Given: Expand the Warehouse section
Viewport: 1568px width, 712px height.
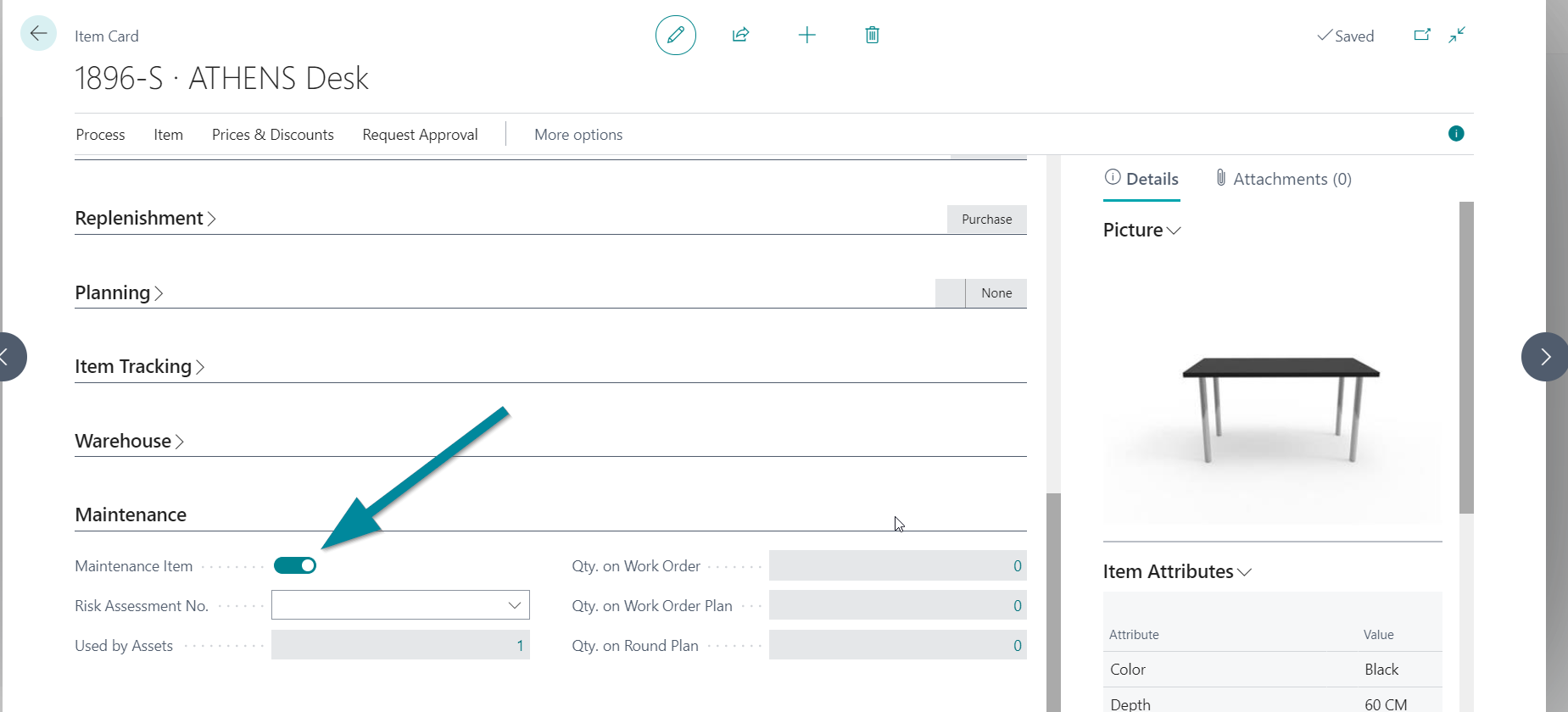Looking at the screenshot, I should (x=130, y=441).
